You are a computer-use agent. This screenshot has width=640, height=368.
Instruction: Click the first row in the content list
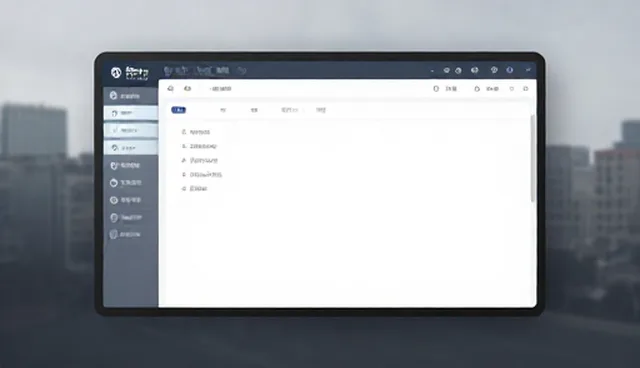point(196,132)
